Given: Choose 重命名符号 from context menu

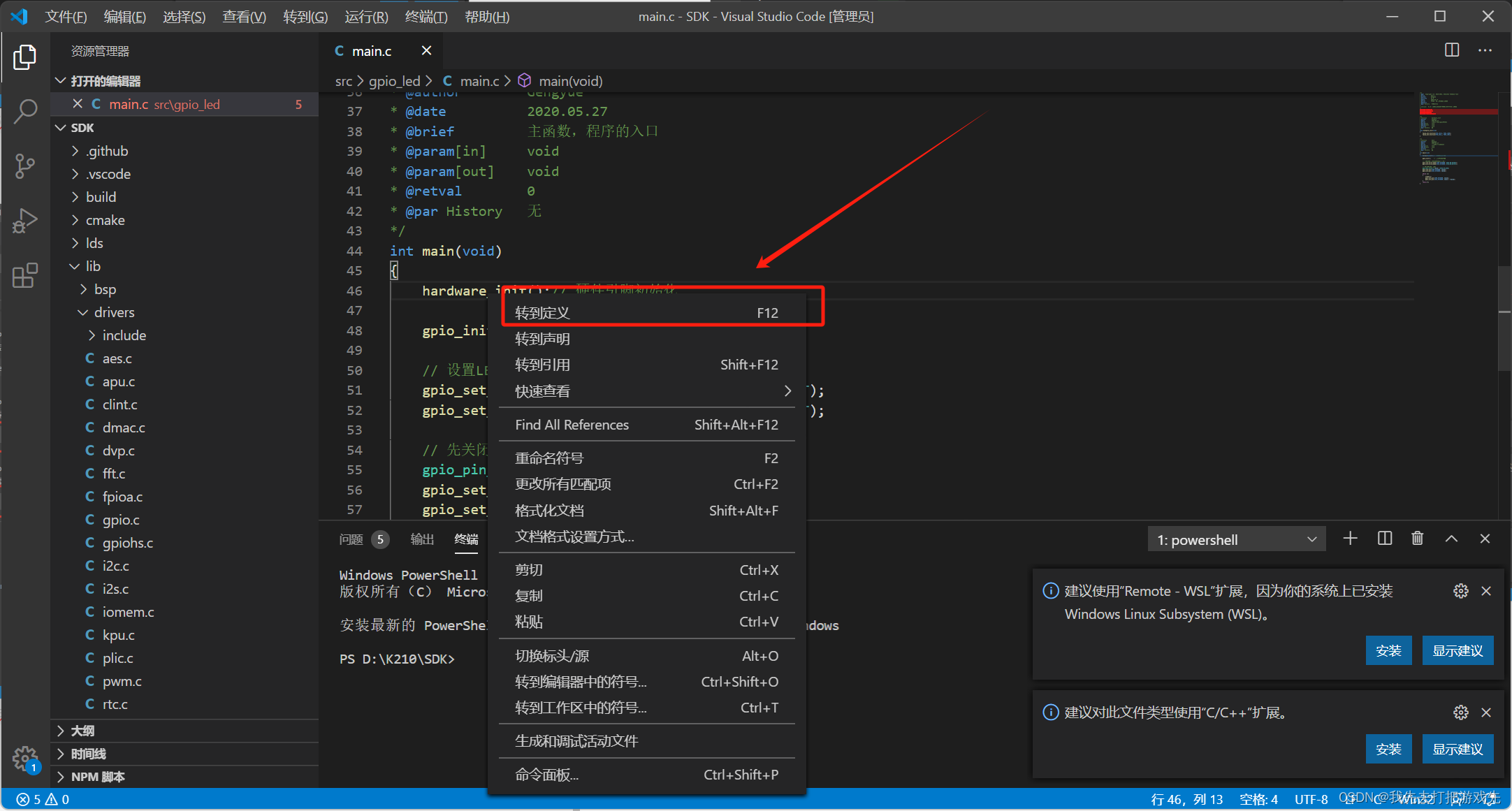Looking at the screenshot, I should 647,458.
